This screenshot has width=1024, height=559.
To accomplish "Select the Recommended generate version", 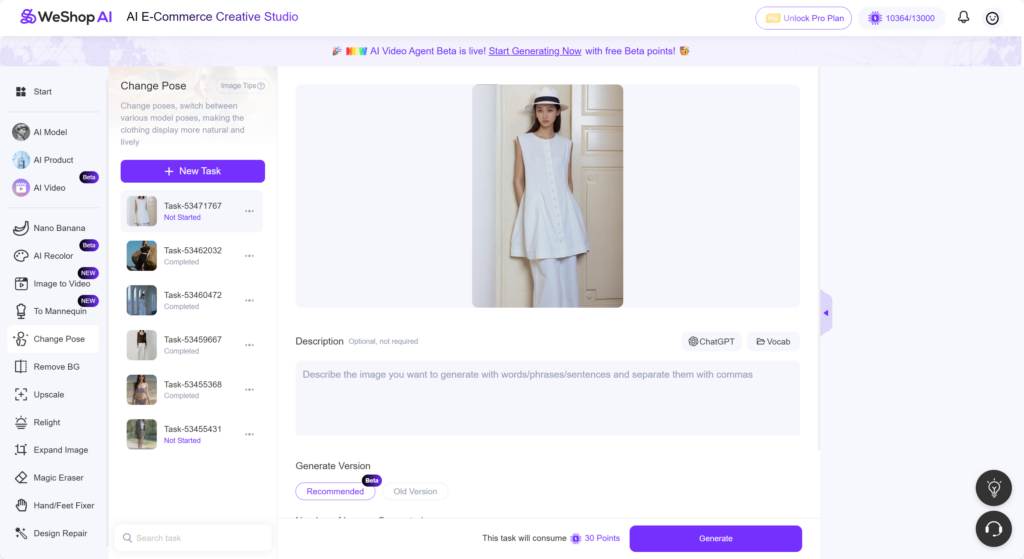I will 335,491.
